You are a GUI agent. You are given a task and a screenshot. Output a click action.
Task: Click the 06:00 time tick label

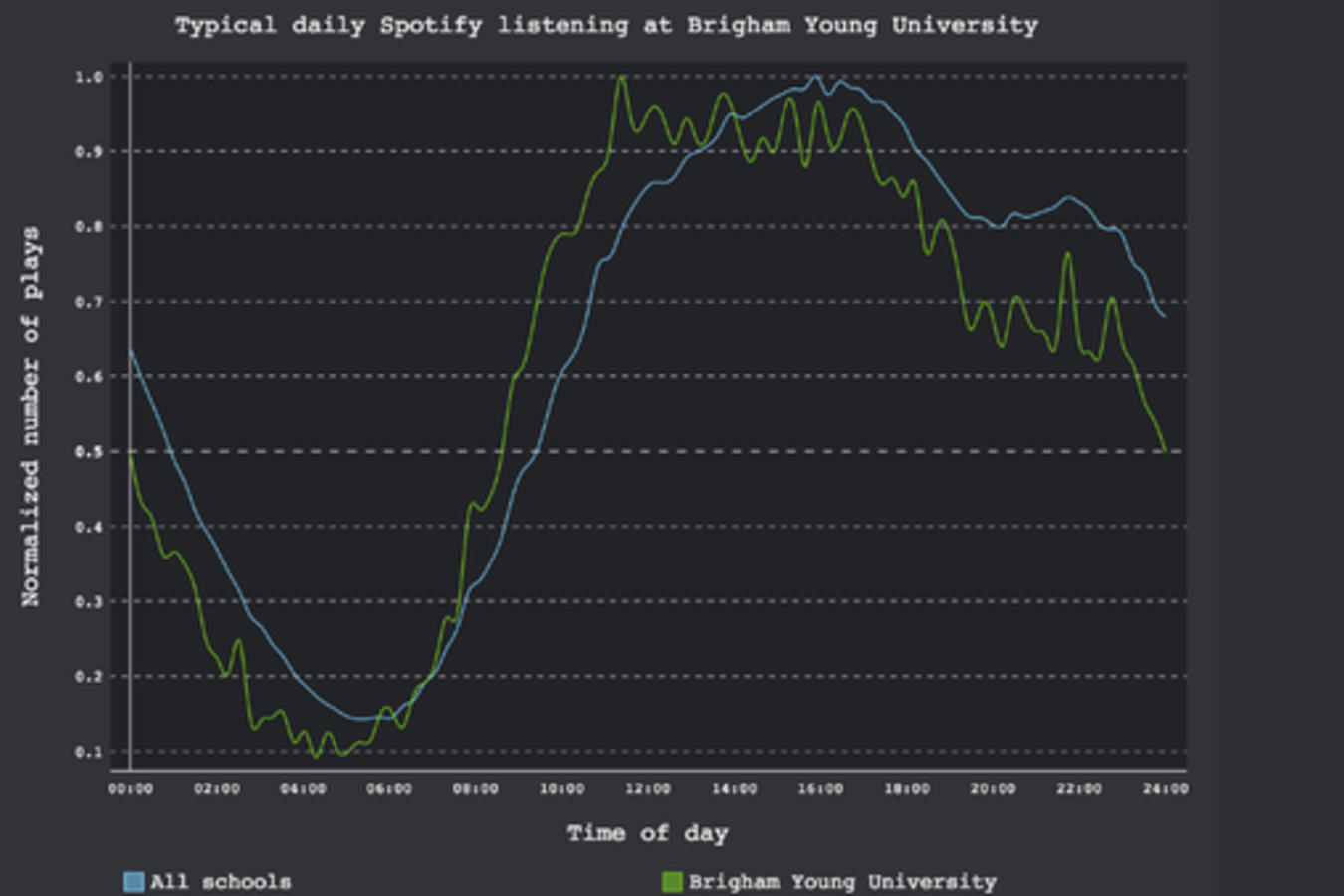point(389,789)
